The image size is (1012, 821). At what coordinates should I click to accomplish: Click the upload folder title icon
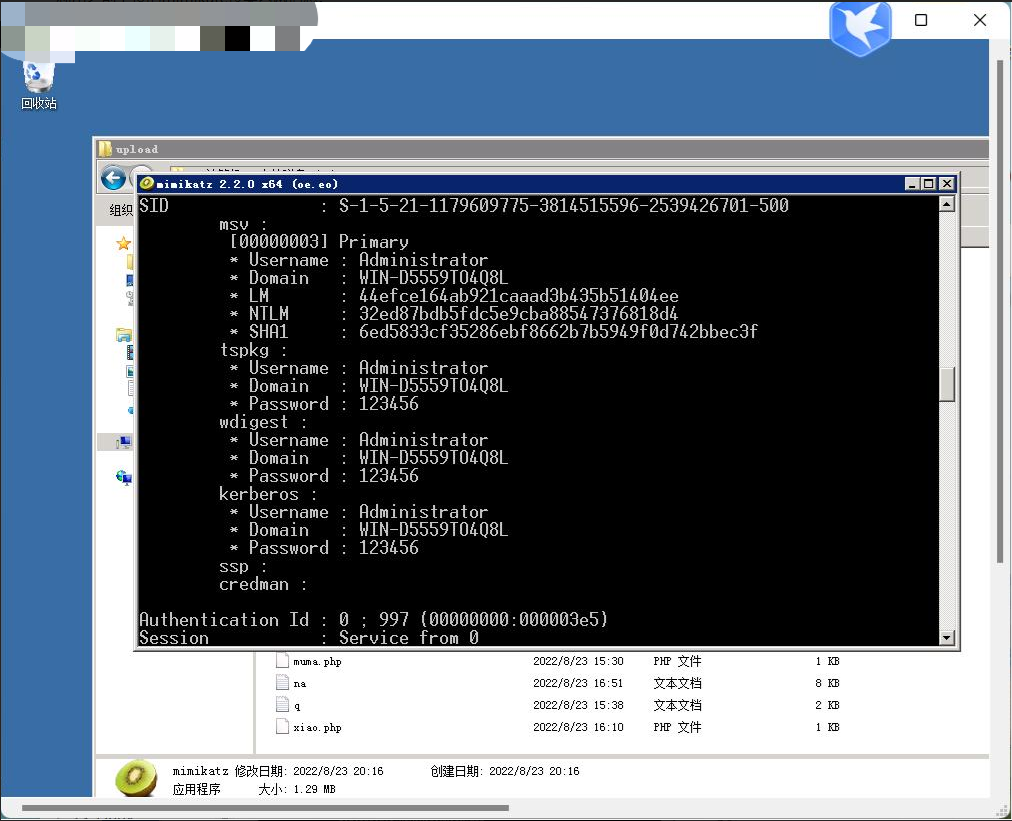[x=105, y=149]
